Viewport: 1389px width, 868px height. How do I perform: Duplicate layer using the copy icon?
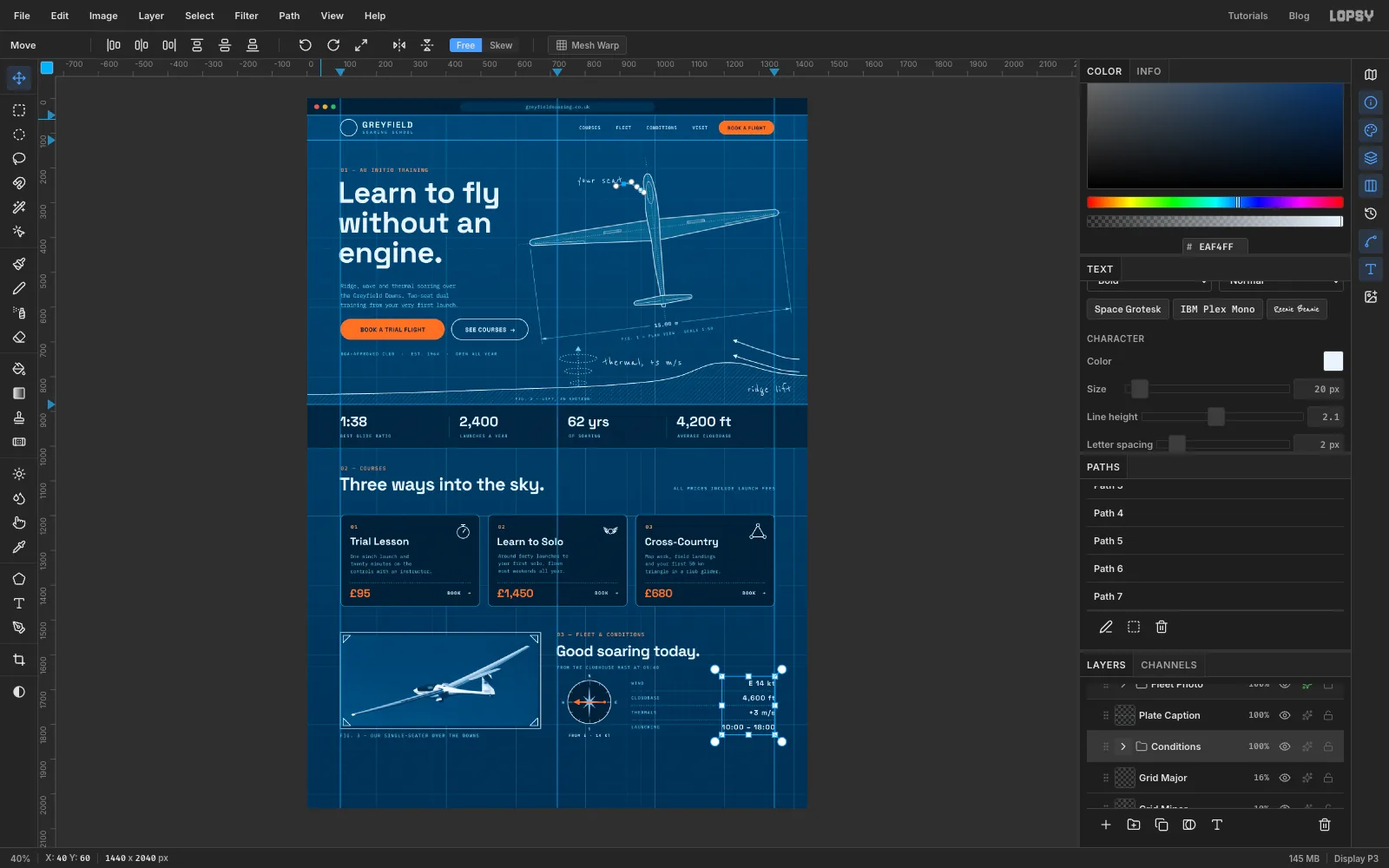[1162, 825]
